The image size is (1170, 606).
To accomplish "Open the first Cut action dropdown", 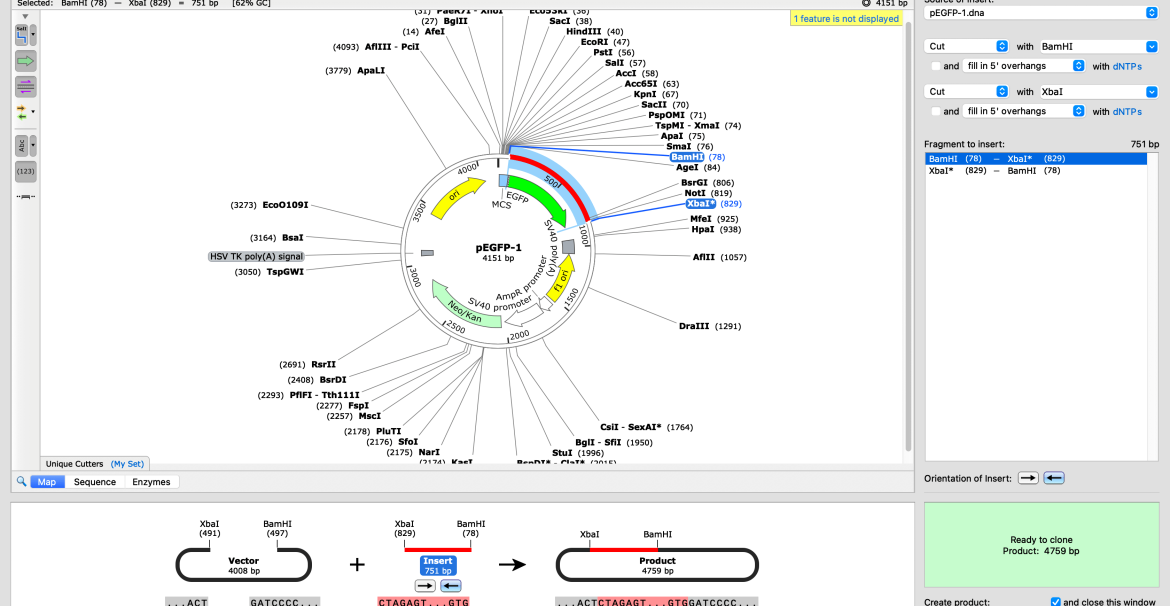I will click(967, 46).
